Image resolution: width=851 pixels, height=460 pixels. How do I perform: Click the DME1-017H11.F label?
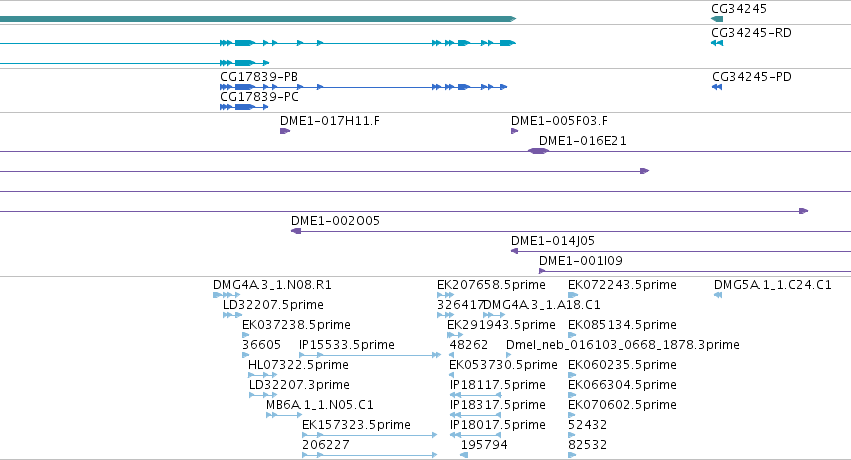click(x=330, y=120)
